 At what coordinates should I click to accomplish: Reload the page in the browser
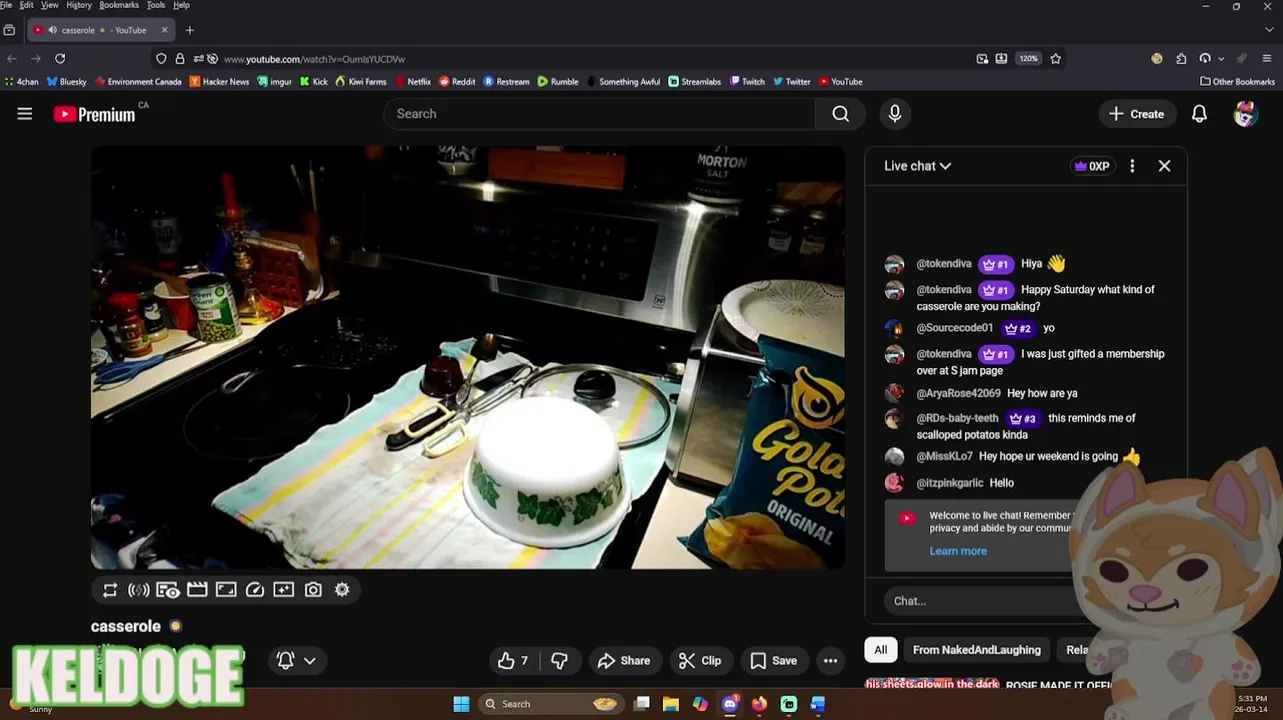tap(60, 59)
